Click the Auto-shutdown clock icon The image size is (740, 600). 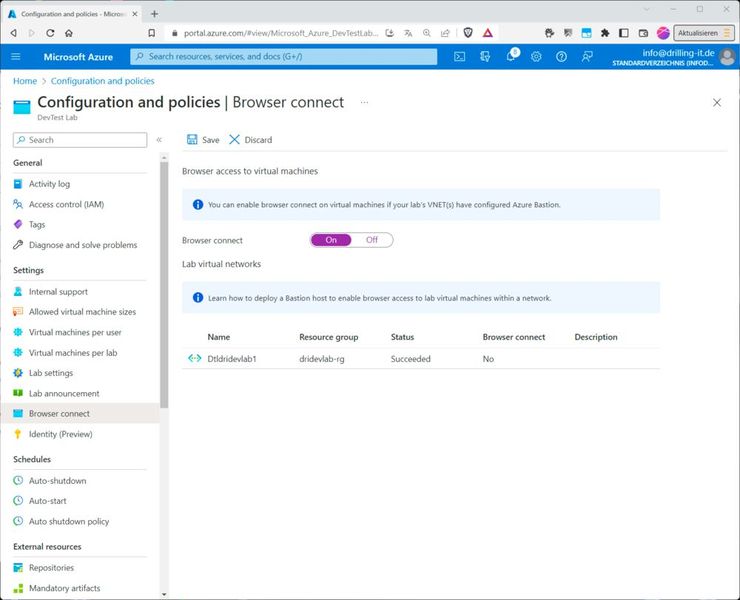[18, 480]
